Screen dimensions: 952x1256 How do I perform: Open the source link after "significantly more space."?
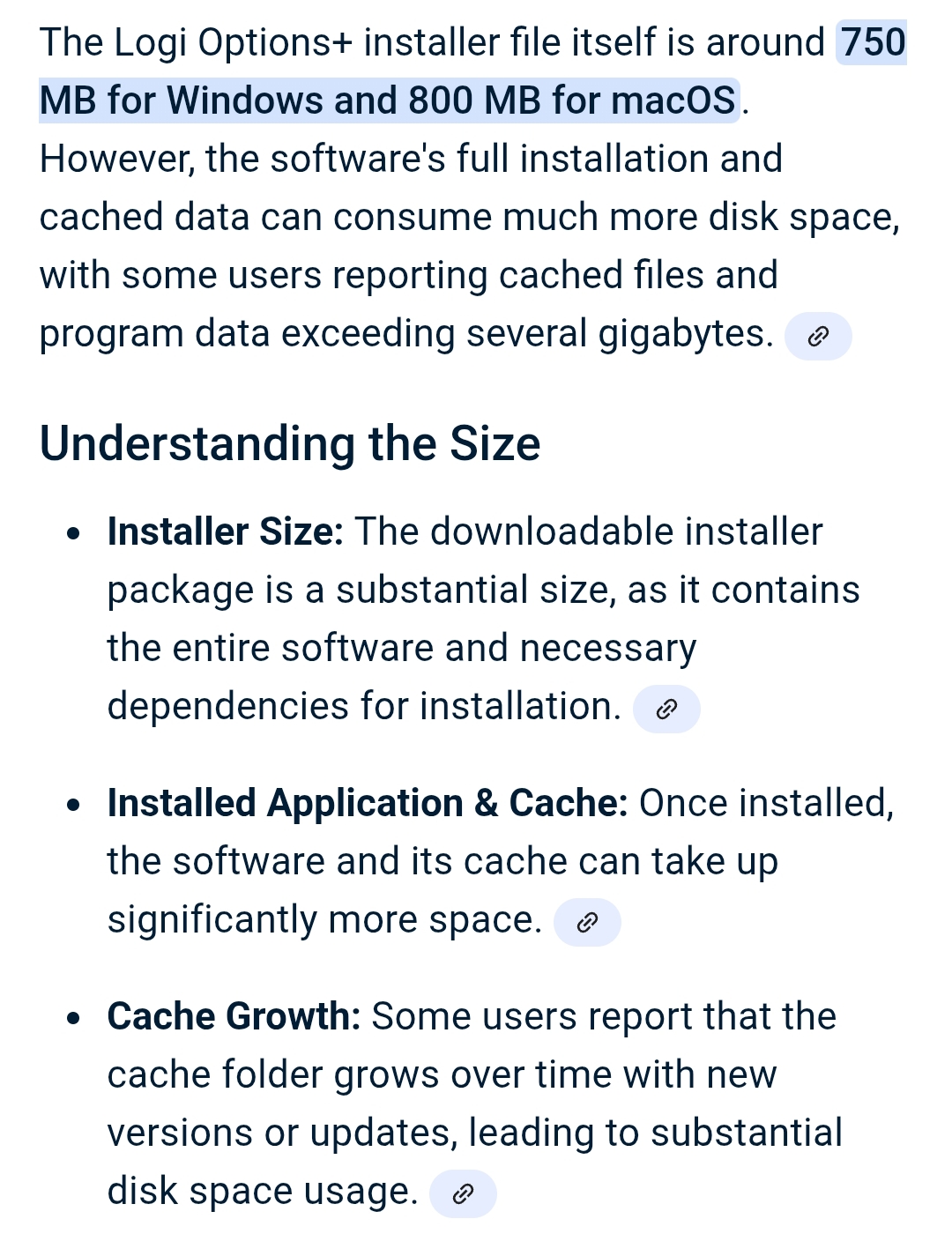click(587, 923)
